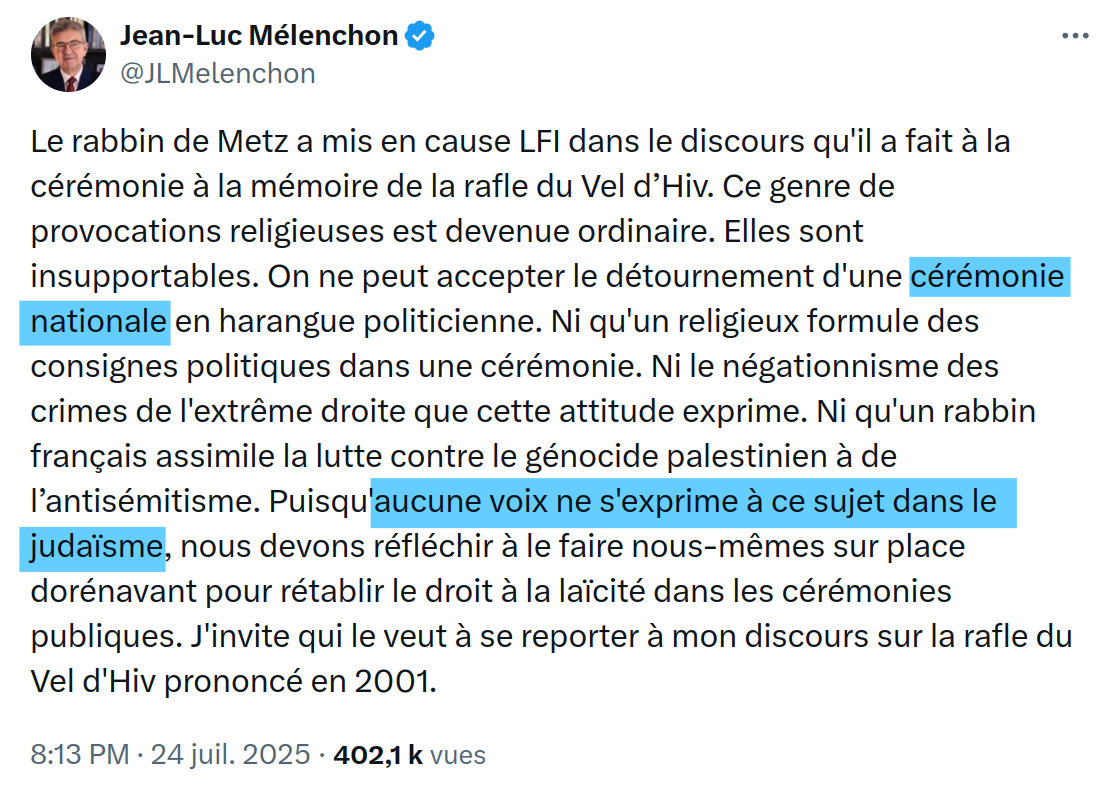Click the word 'insupportables' in the tweet
The image size is (1119, 799).
[x=135, y=277]
